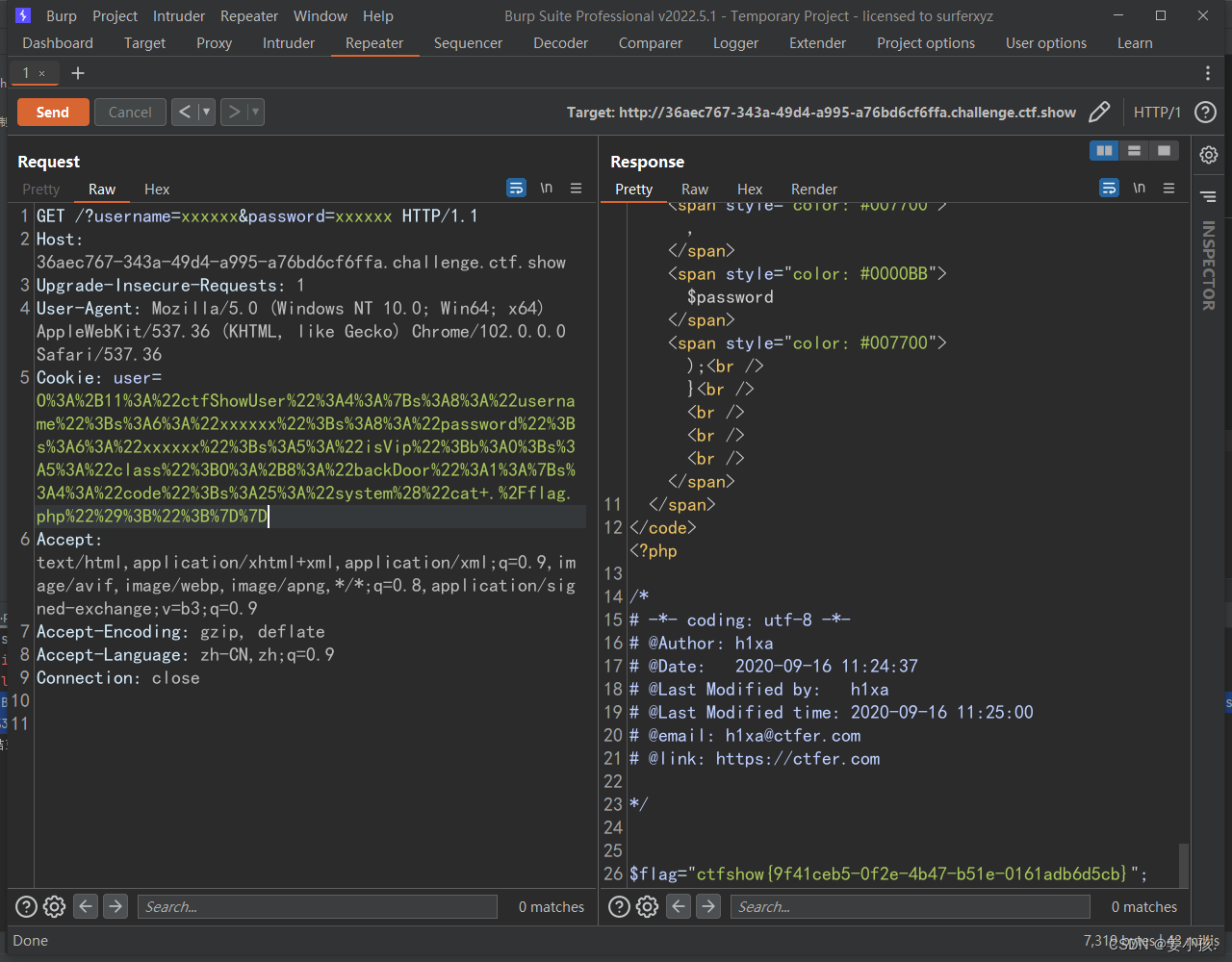Screen dimensions: 1232x962
Task: Switch to the Proxy tab
Action: pyautogui.click(x=214, y=43)
